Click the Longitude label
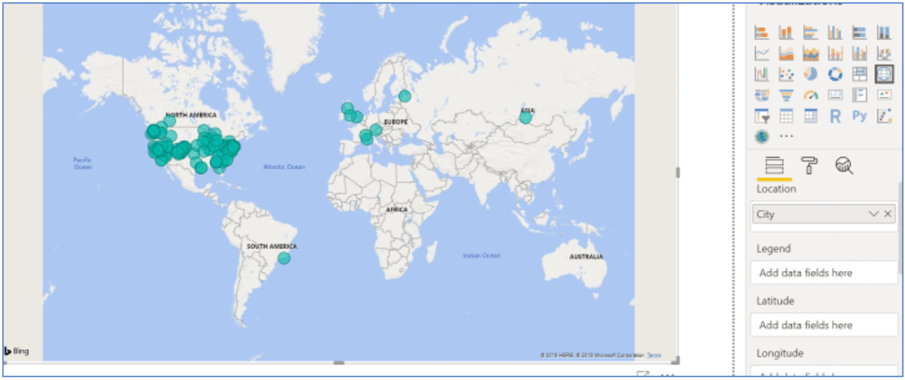 (x=780, y=353)
